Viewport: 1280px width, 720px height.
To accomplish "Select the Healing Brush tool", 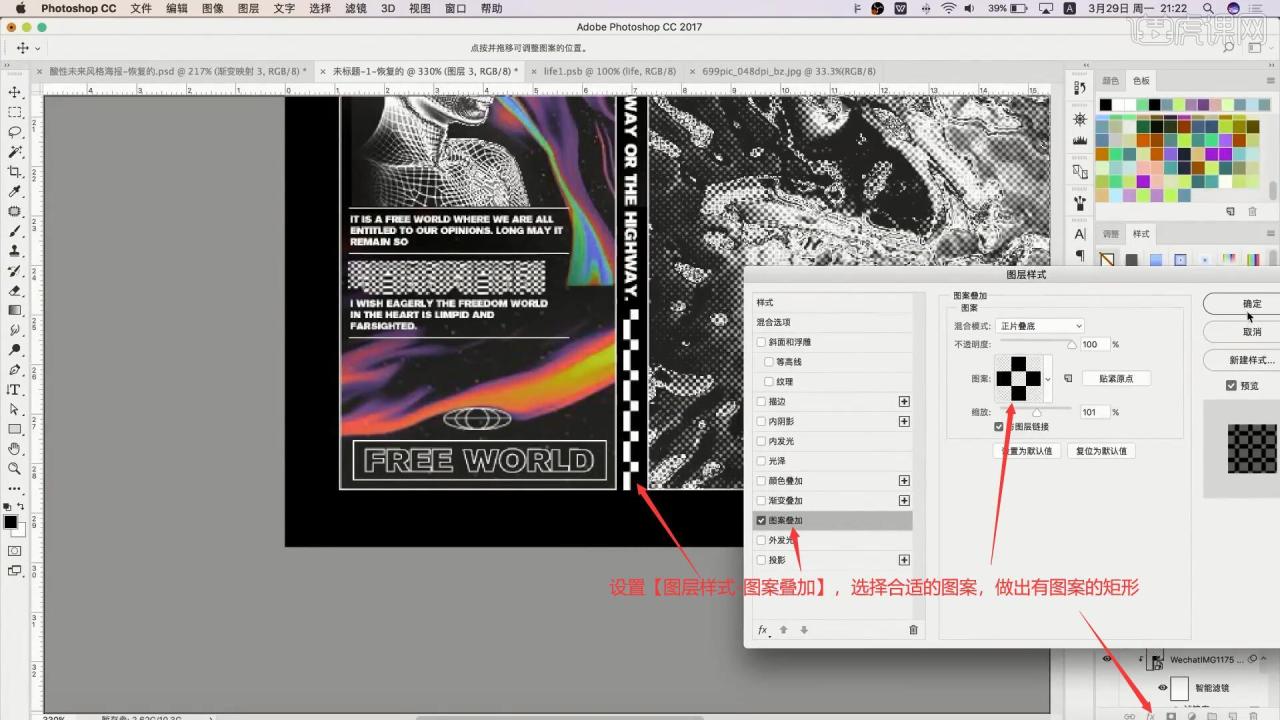I will point(15,211).
